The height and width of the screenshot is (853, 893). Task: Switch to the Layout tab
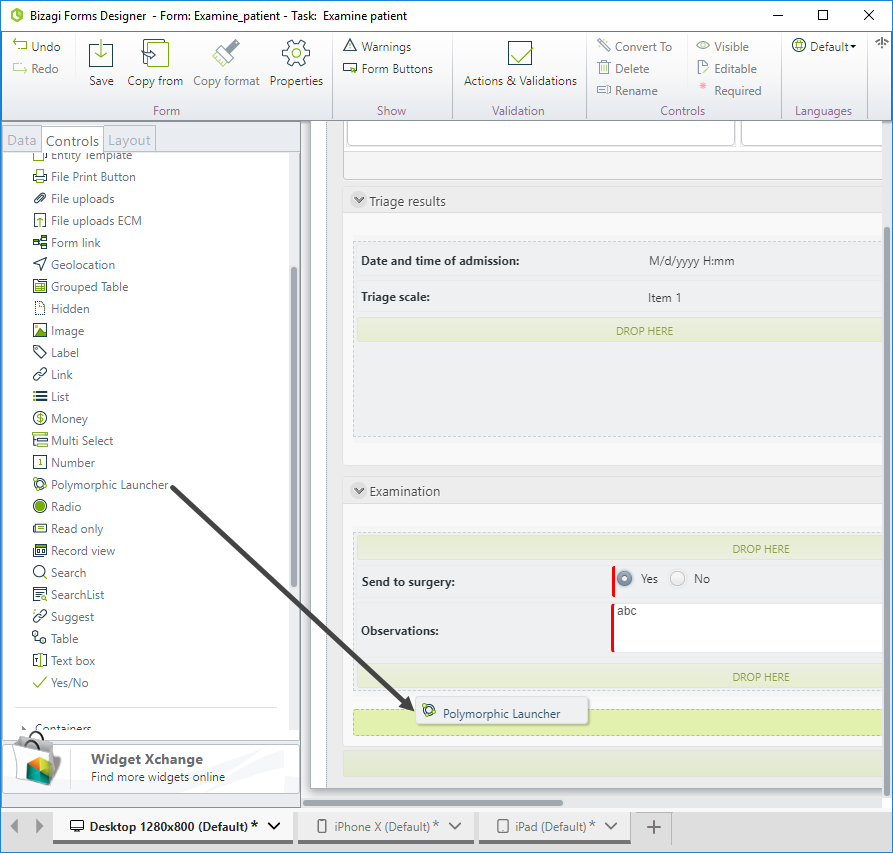pos(129,140)
